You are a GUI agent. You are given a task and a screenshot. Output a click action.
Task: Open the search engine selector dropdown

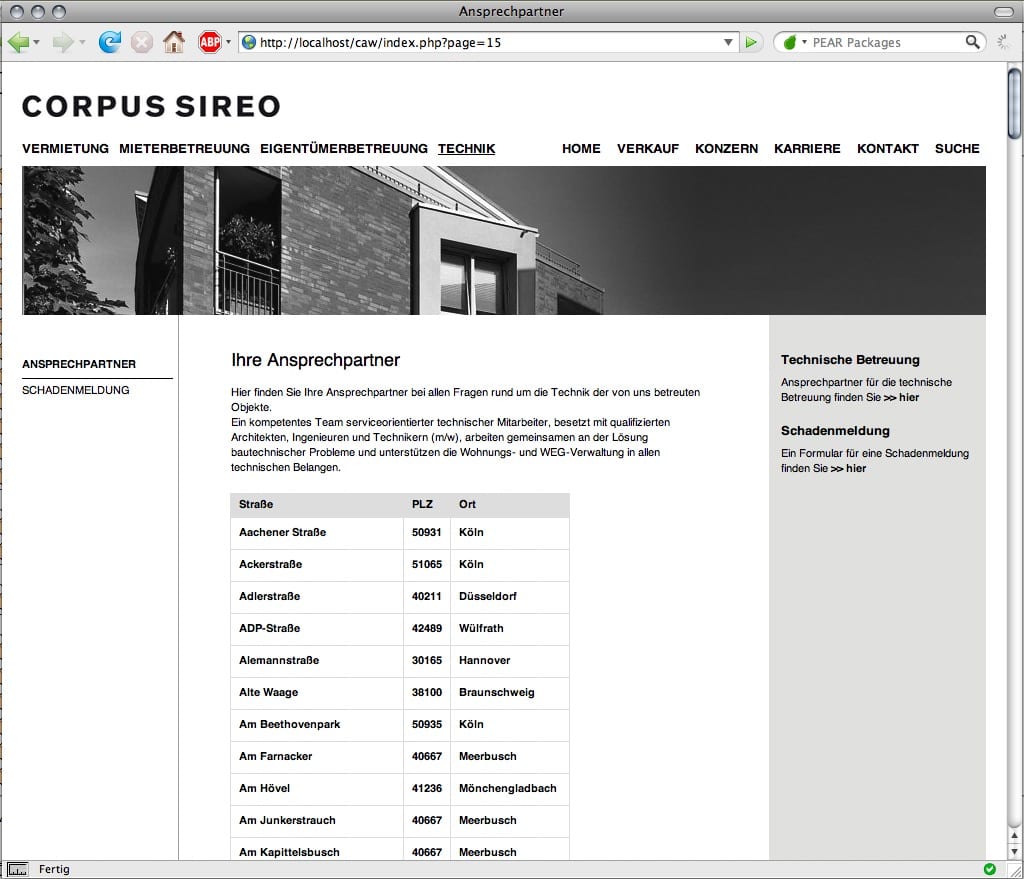point(793,42)
